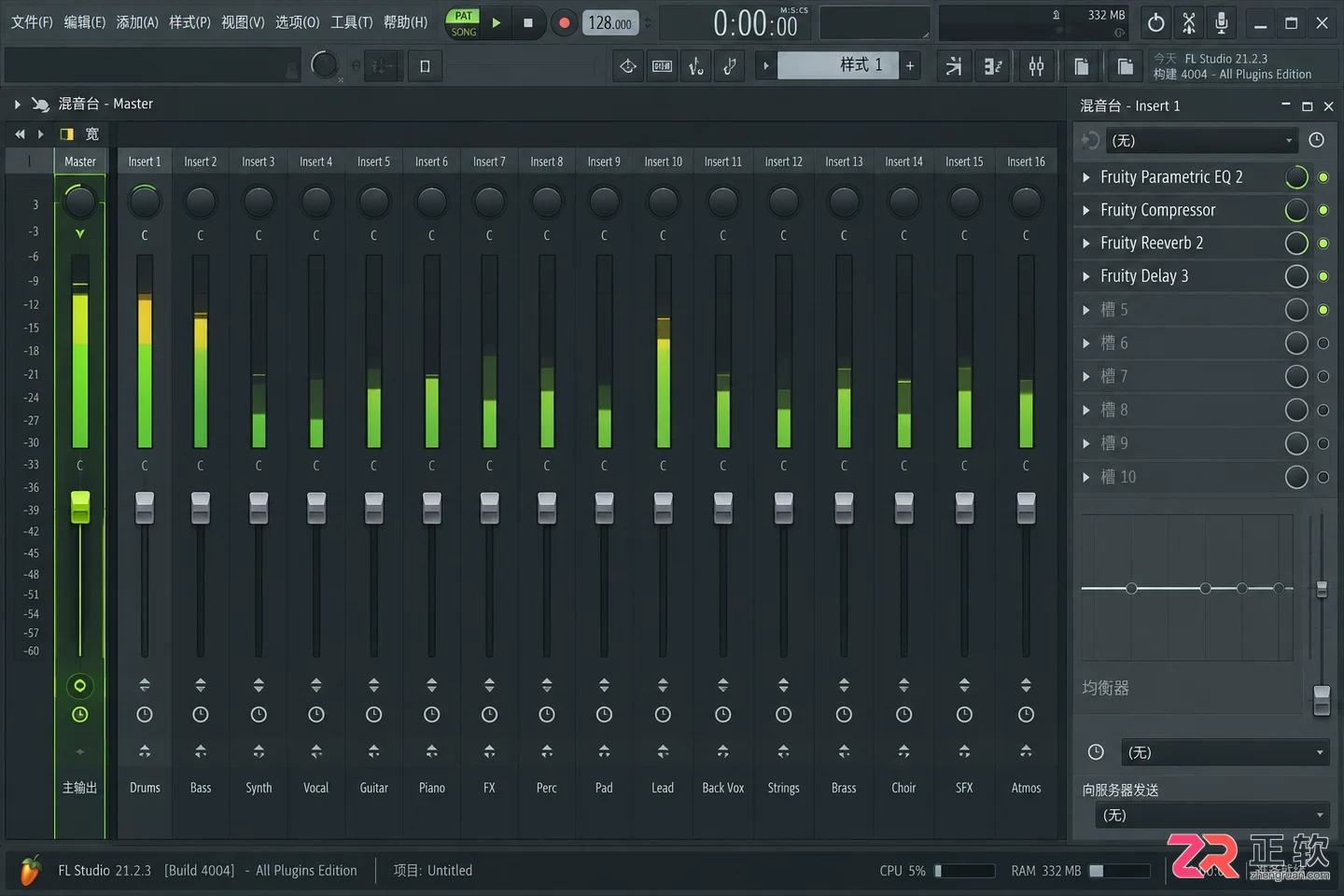Click the send arrow above Piano label
Screen dimensions: 1344x896
(x=432, y=751)
